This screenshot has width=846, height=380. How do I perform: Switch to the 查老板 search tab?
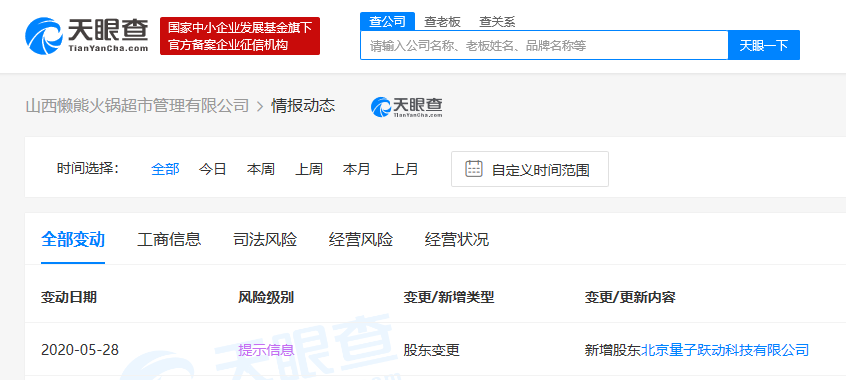click(x=442, y=22)
